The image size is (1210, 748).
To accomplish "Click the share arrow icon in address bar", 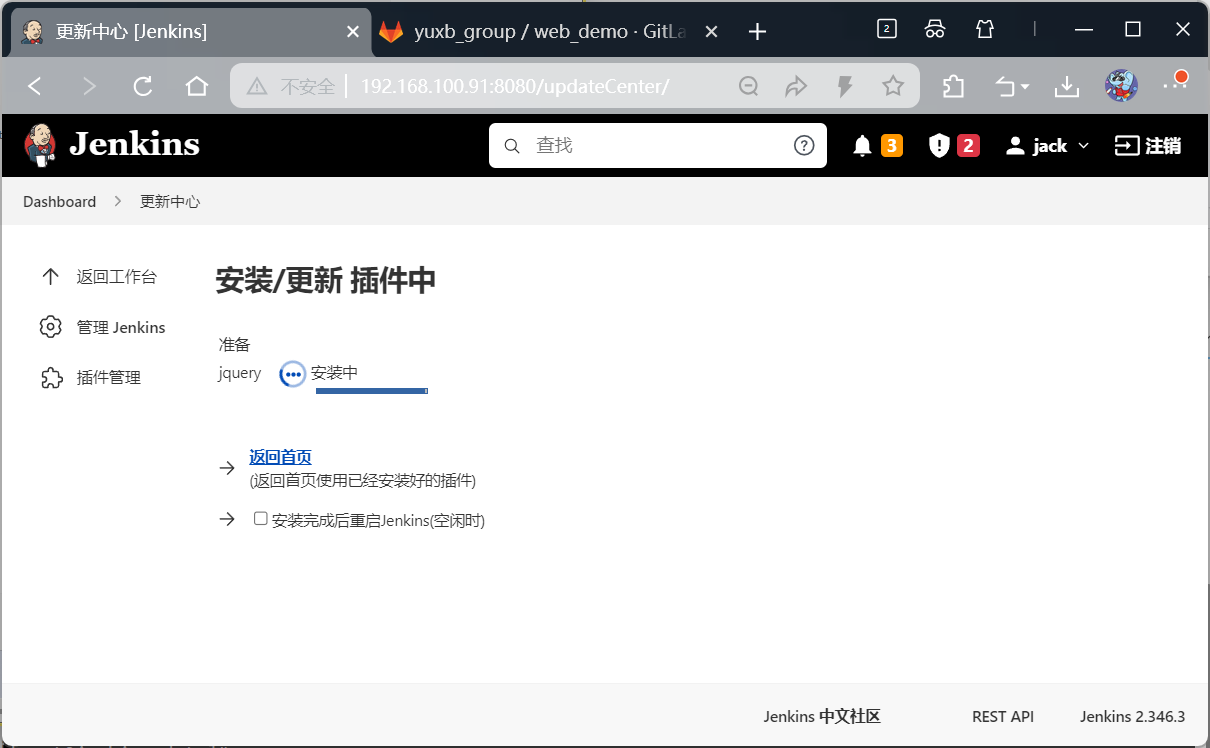I will [796, 87].
